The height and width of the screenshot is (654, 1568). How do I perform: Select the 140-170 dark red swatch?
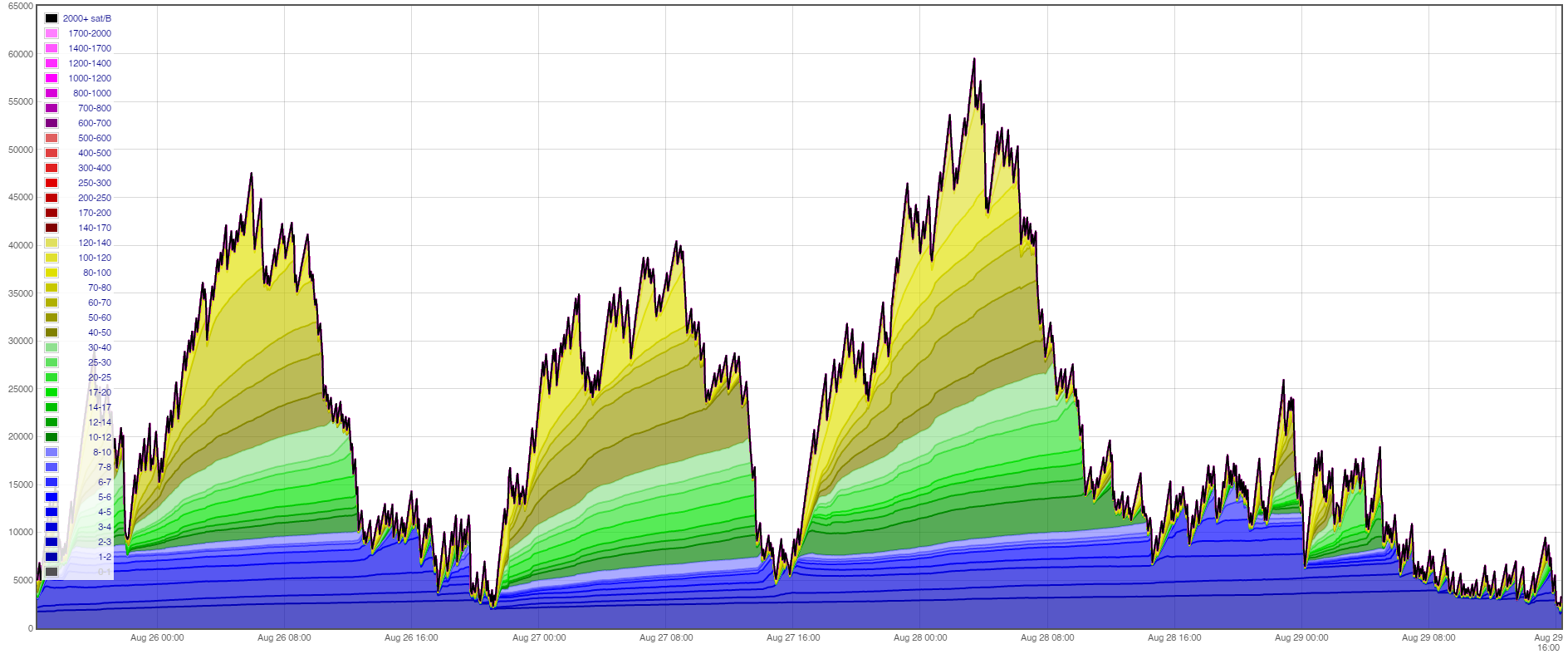coord(51,228)
